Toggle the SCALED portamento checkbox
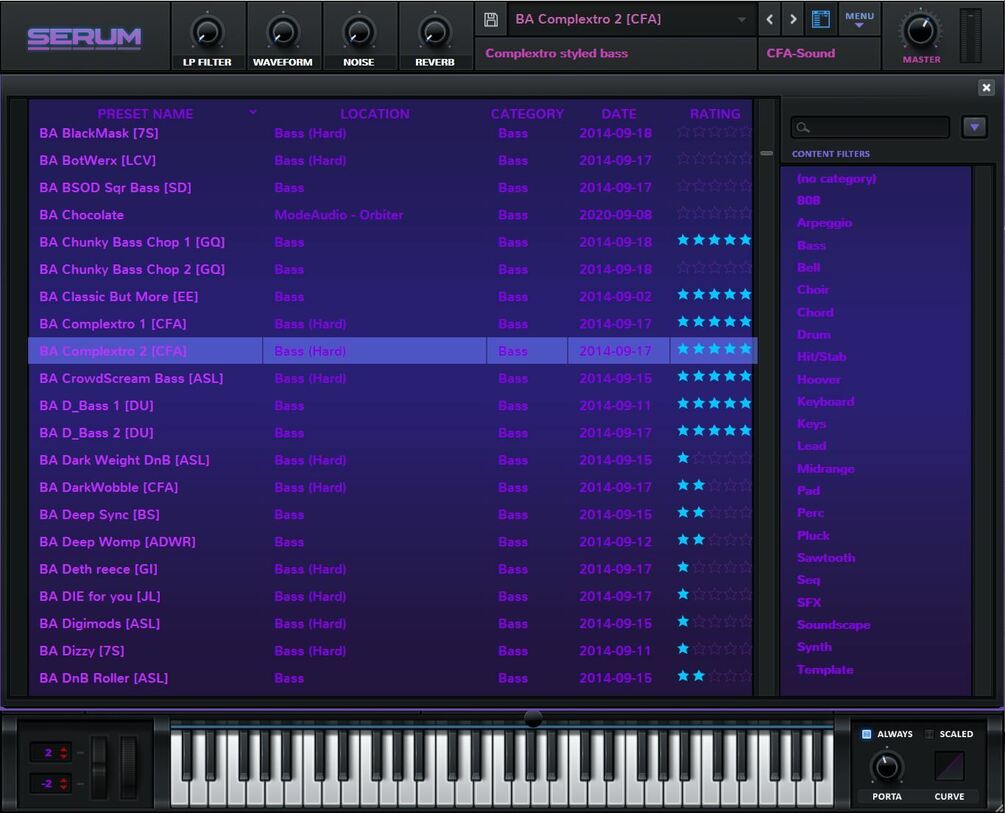The height and width of the screenshot is (813, 1005). point(929,733)
